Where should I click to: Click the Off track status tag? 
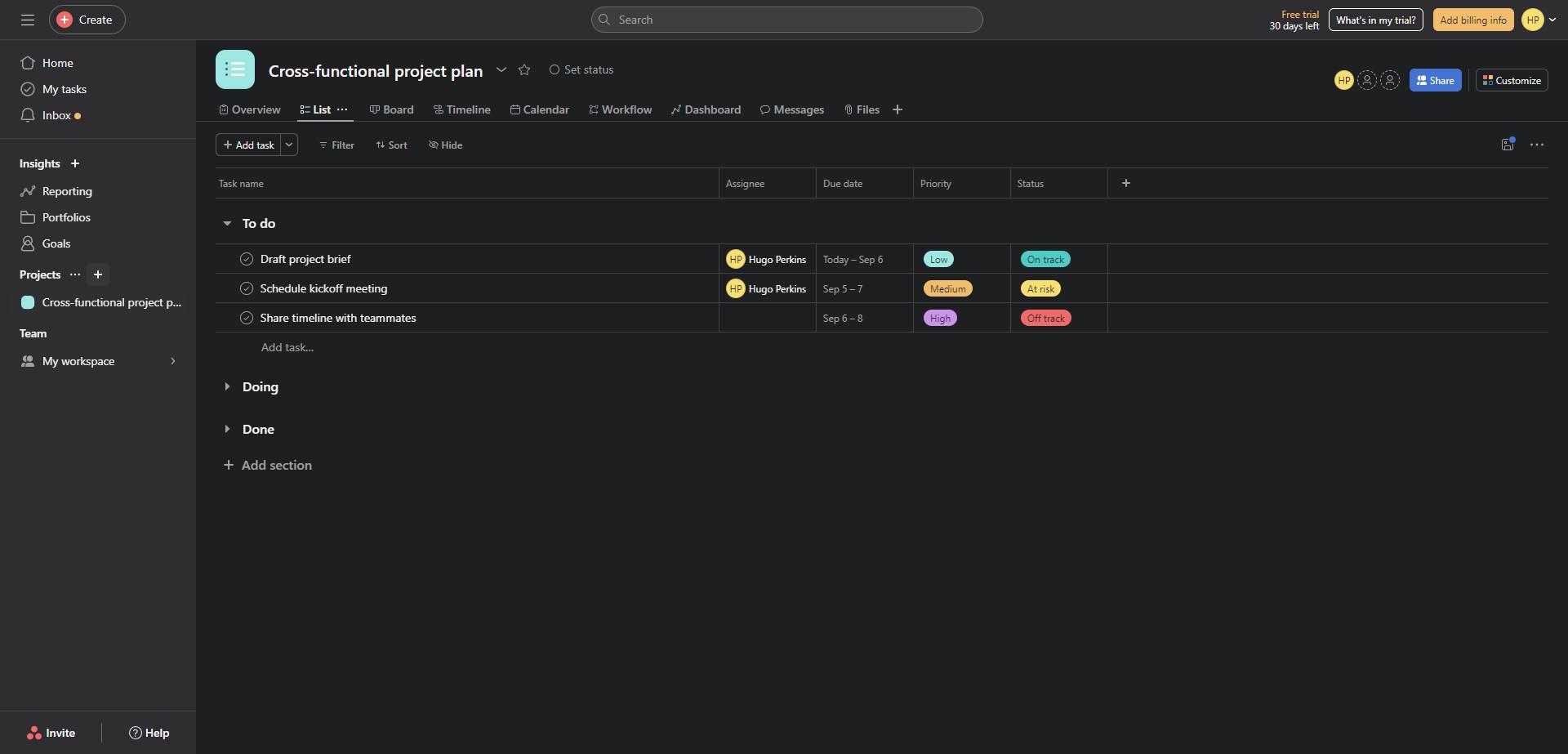[x=1046, y=318]
